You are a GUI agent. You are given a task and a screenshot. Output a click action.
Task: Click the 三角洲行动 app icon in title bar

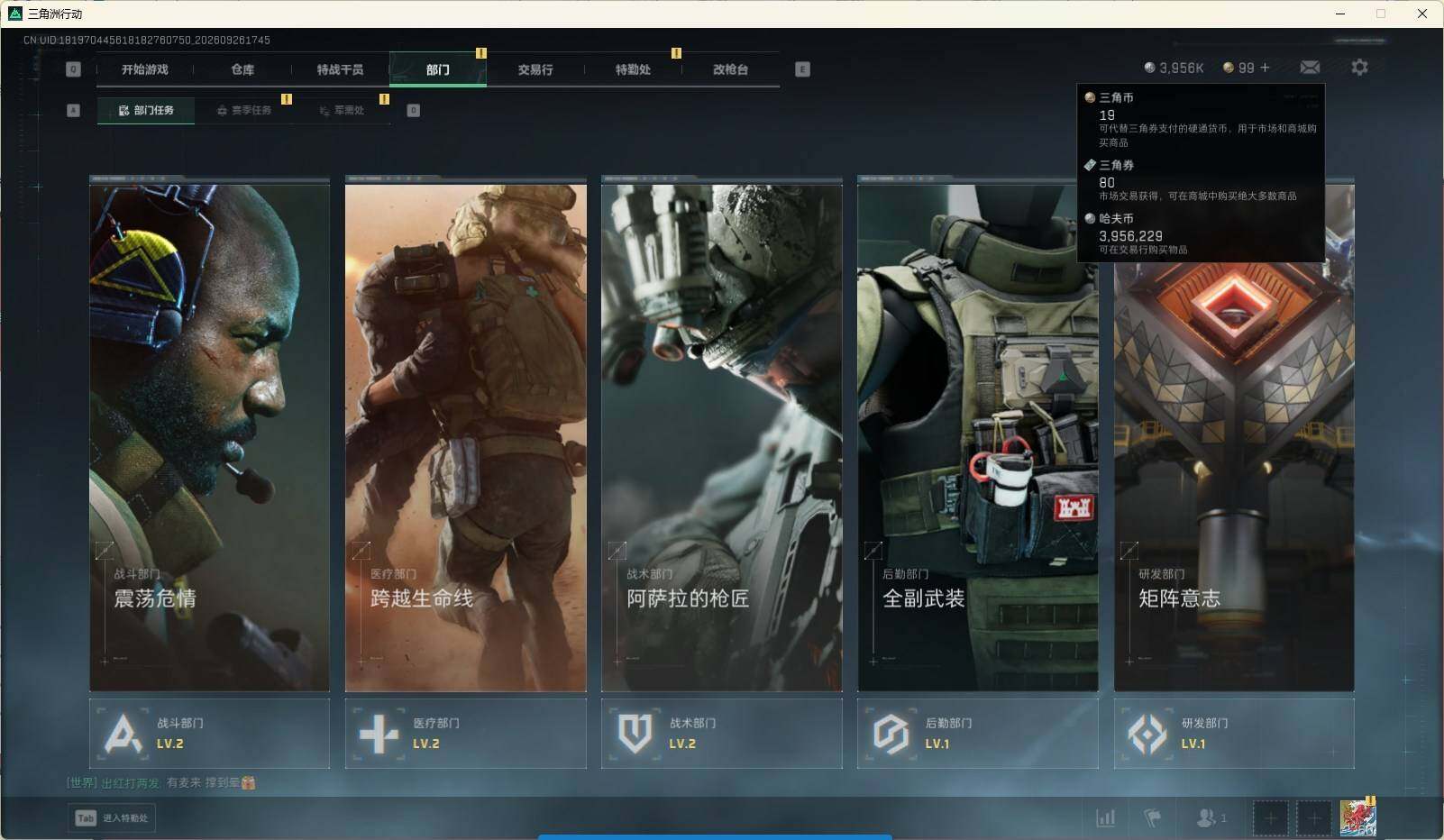coord(14,14)
